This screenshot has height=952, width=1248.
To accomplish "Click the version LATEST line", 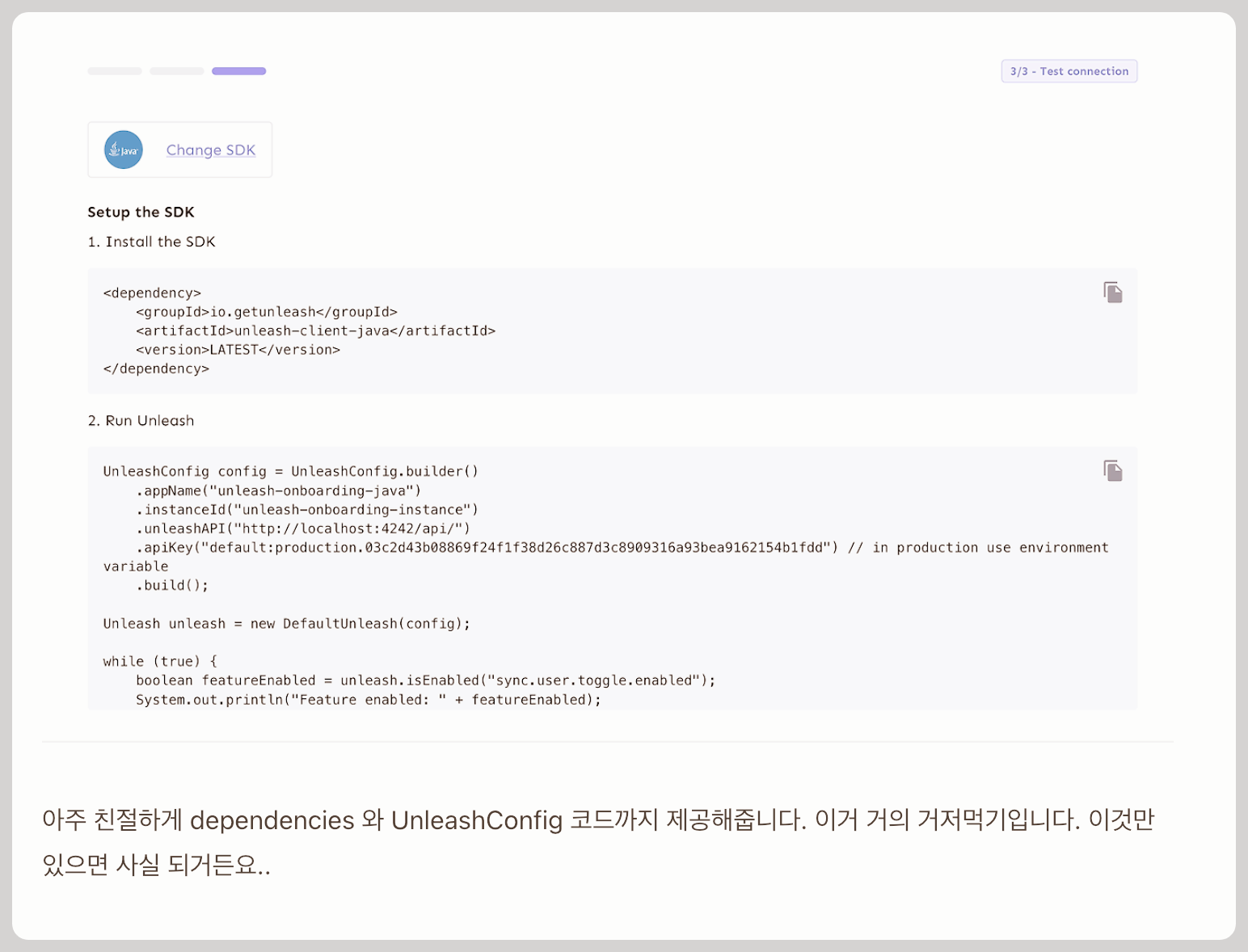I will (x=238, y=350).
